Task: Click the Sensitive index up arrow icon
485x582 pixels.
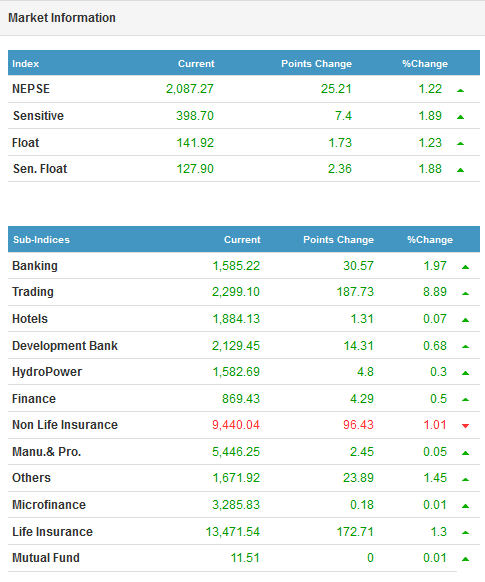Action: 461,117
